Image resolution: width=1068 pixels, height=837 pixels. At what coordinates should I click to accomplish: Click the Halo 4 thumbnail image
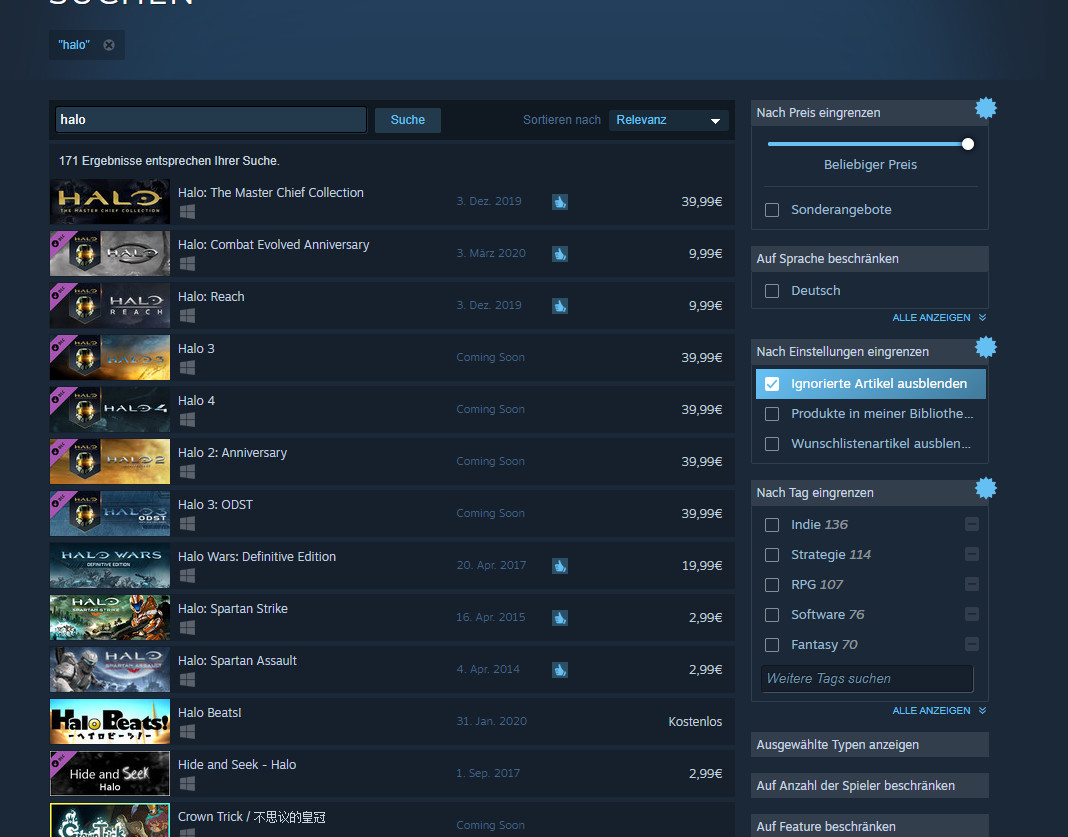click(110, 409)
